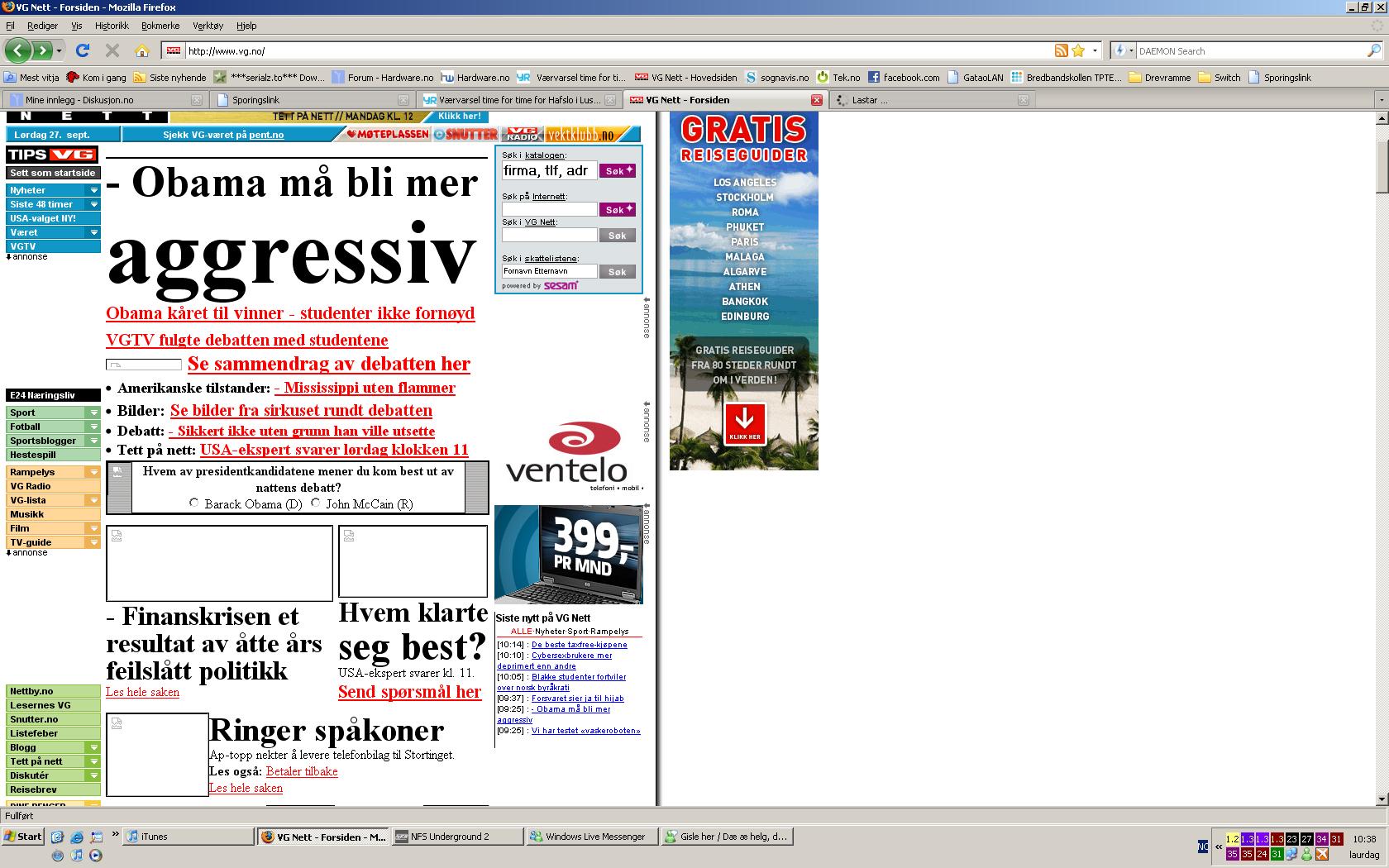This screenshot has height=868, width=1389.
Task: Open the back/forward history dropdown arrow
Action: click(x=59, y=50)
